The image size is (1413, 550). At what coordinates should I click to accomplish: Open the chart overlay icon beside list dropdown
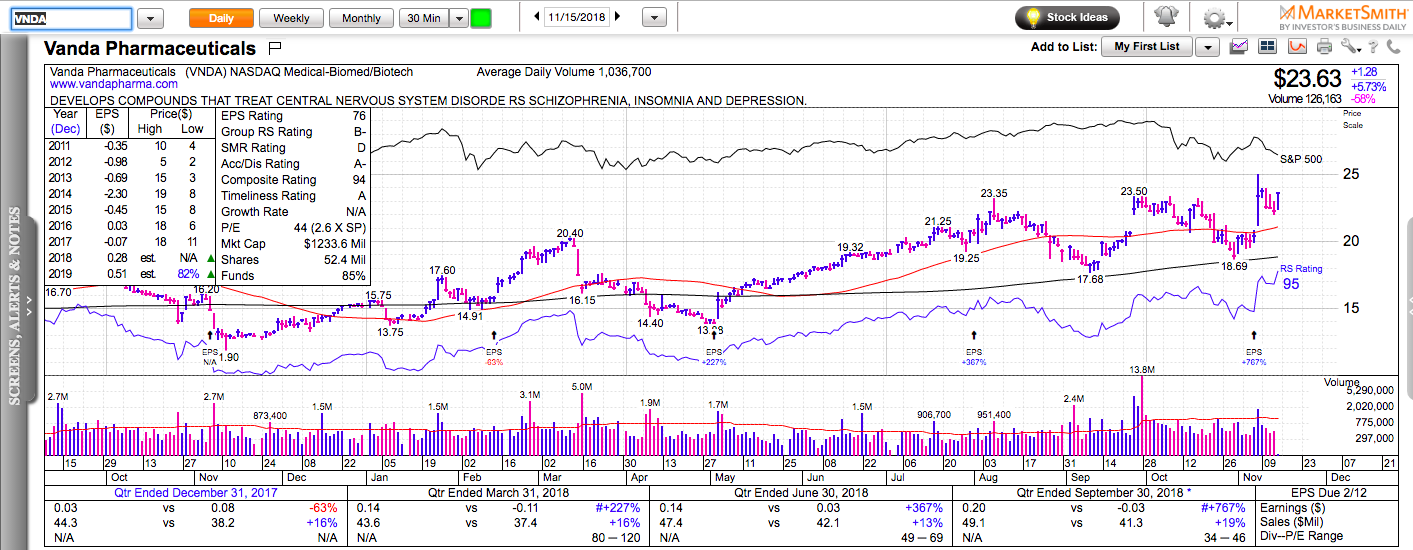click(1239, 46)
